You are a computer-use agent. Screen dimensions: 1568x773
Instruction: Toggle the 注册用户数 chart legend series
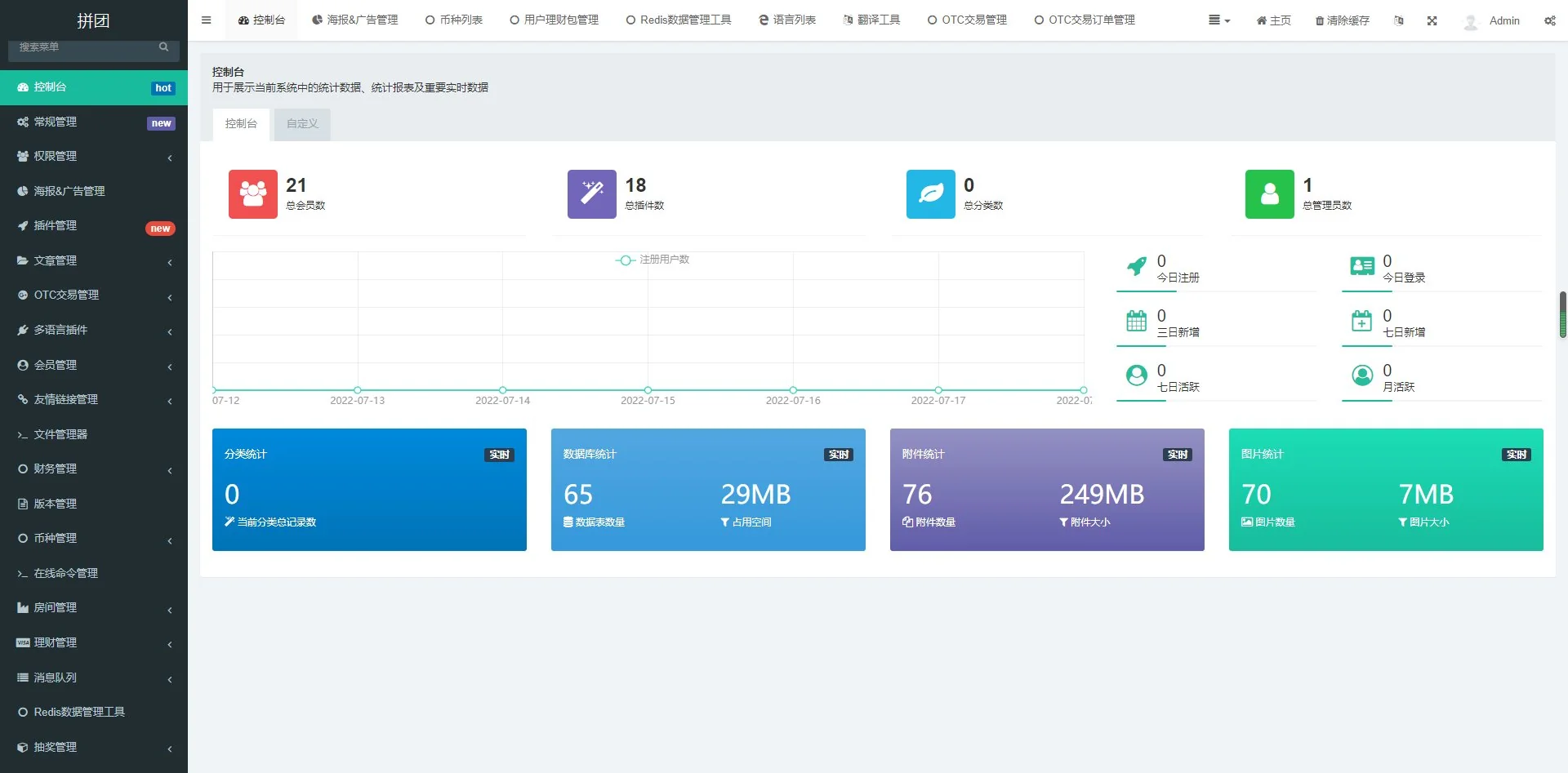click(653, 260)
